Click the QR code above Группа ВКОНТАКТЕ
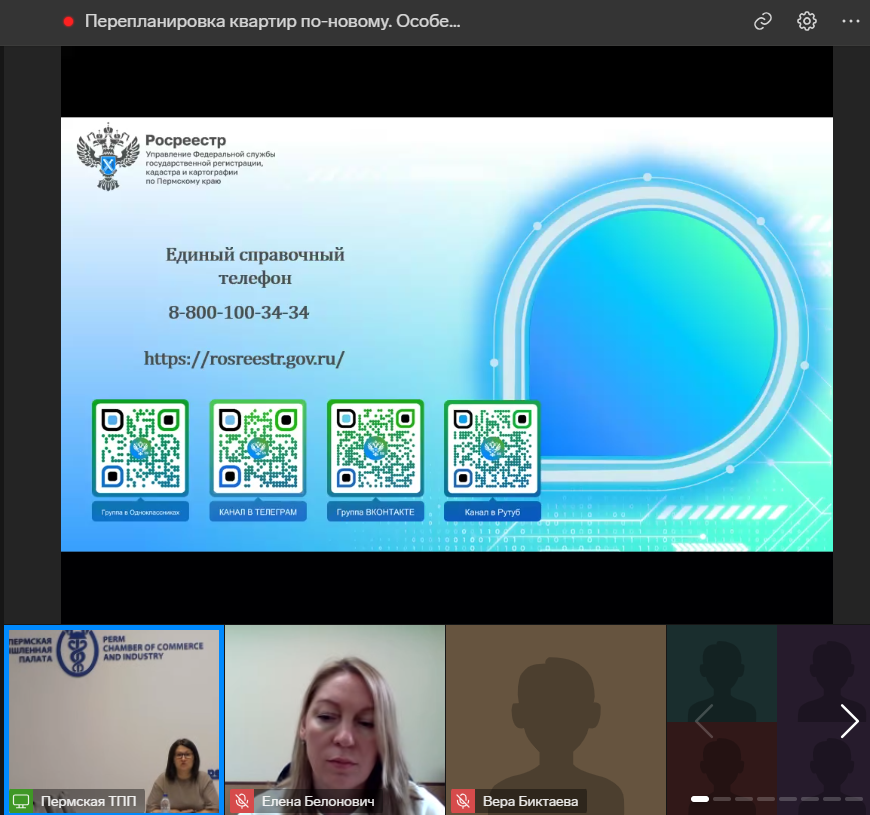The image size is (870, 815). tap(375, 447)
